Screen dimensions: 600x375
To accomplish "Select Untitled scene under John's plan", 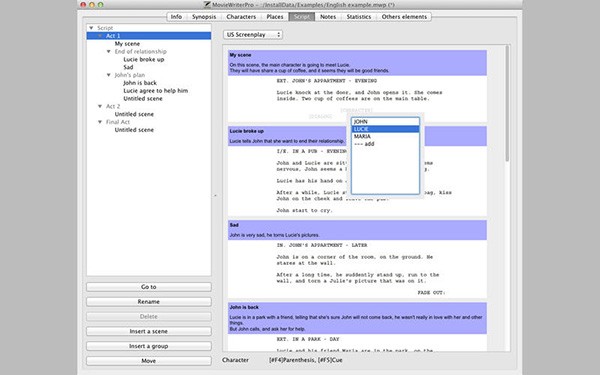I will click(143, 98).
